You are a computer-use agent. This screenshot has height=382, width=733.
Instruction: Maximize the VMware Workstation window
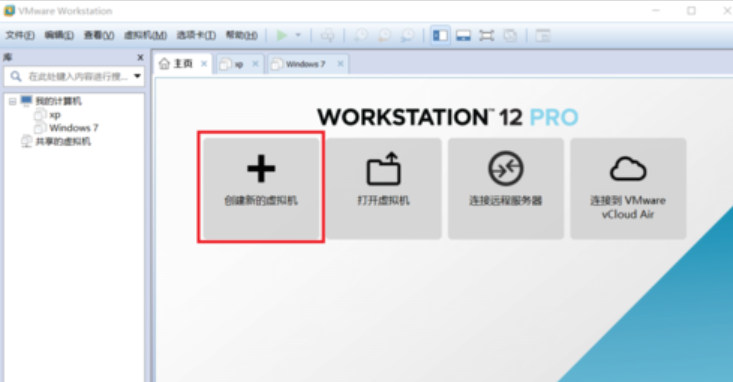click(x=691, y=11)
